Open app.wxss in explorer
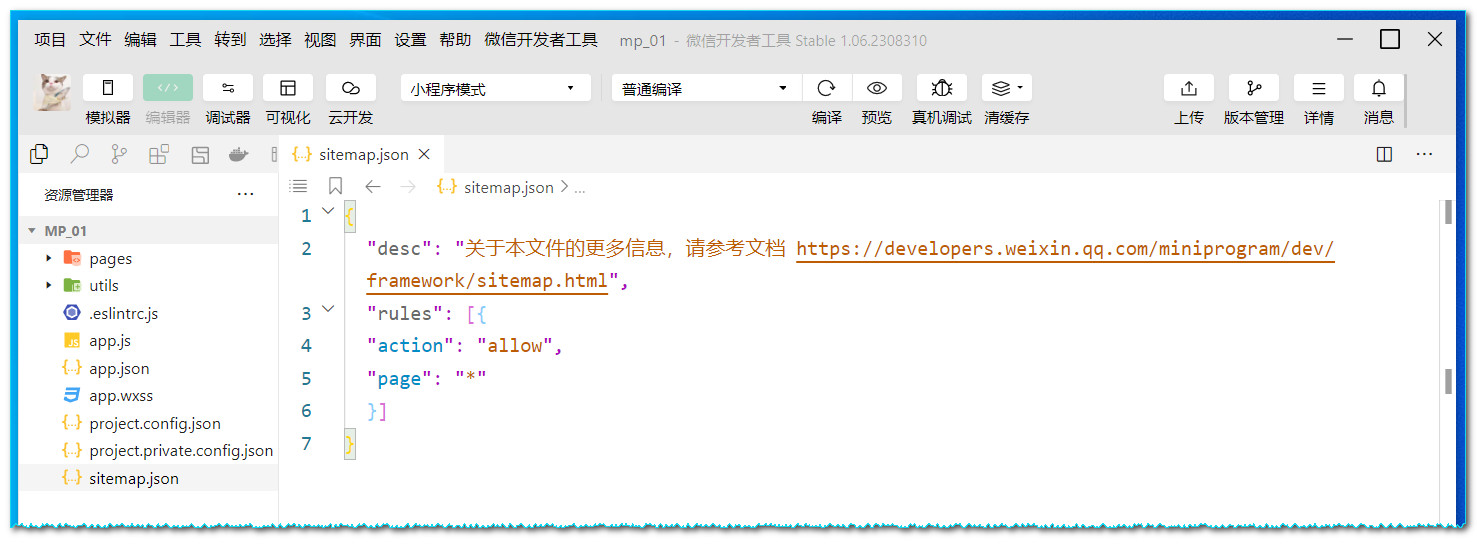The width and height of the screenshot is (1477, 545). tap(148, 395)
